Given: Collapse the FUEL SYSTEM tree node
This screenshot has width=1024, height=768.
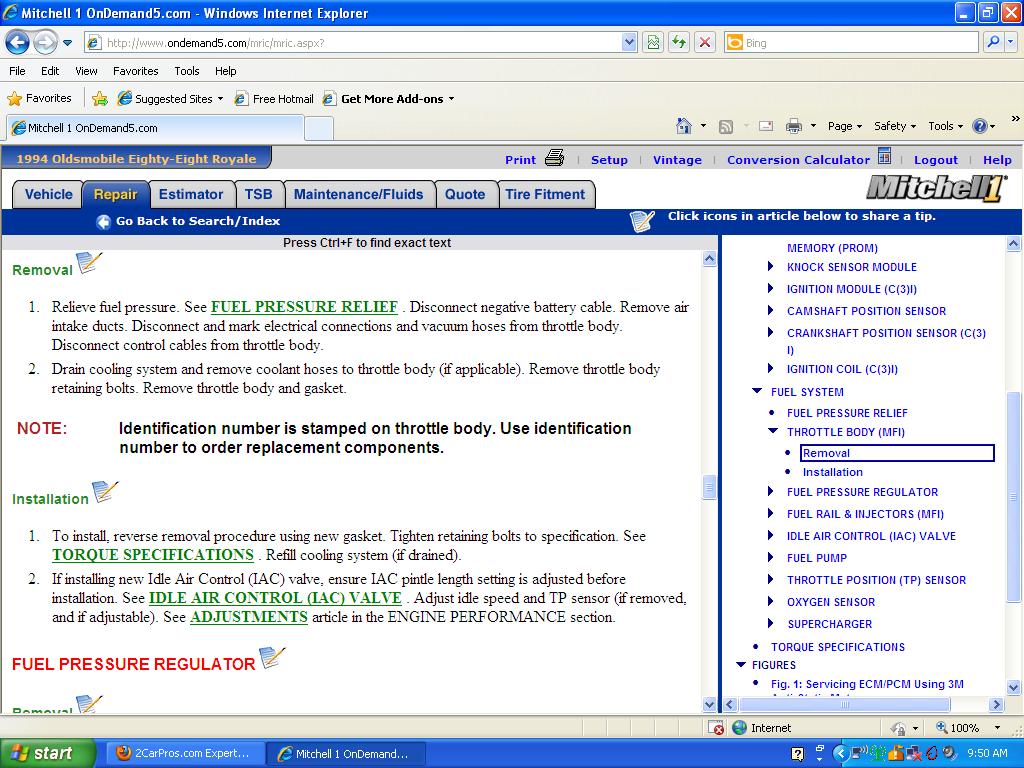Looking at the screenshot, I should (x=757, y=391).
